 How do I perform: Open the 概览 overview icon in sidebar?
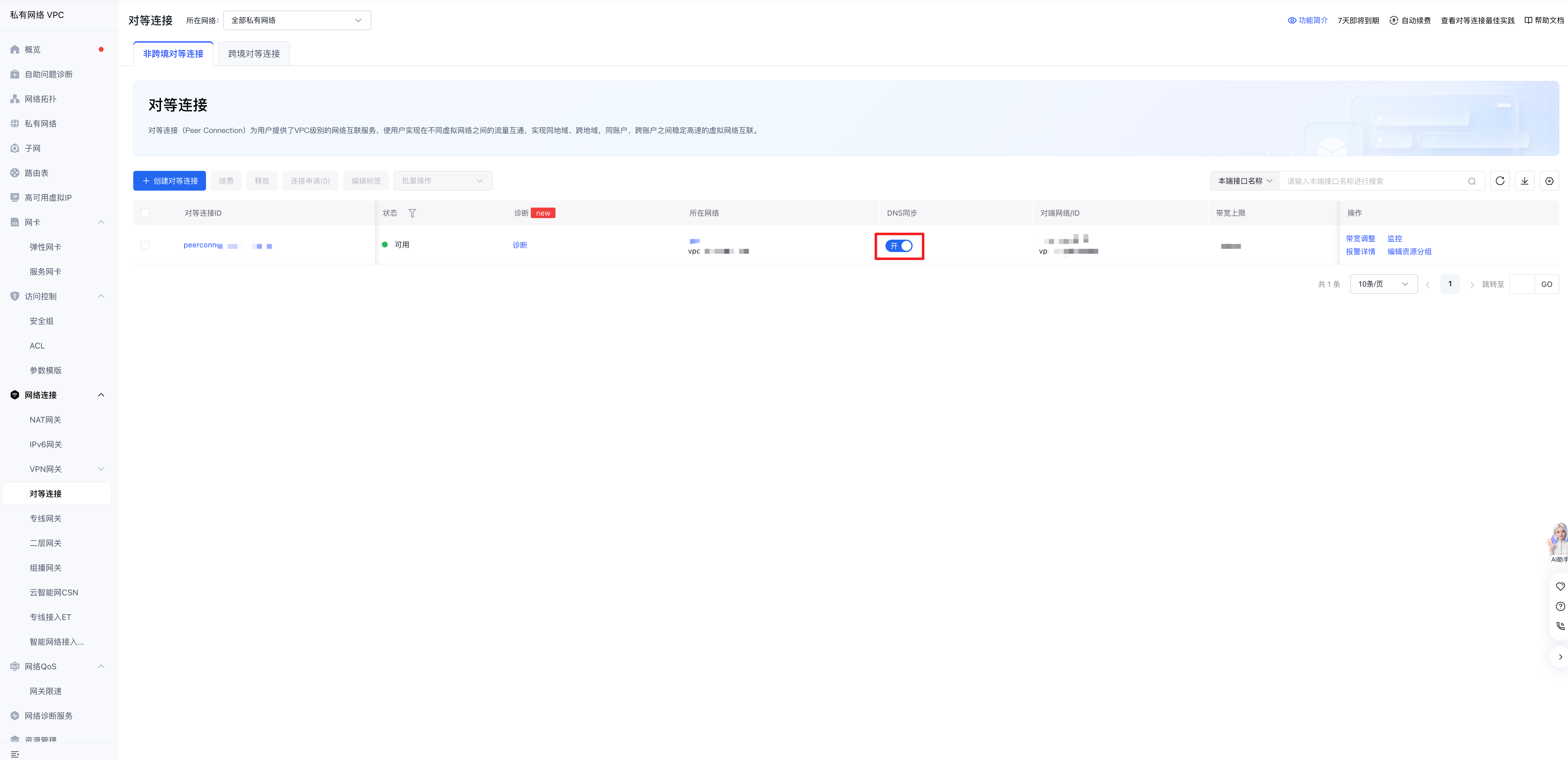pos(14,49)
